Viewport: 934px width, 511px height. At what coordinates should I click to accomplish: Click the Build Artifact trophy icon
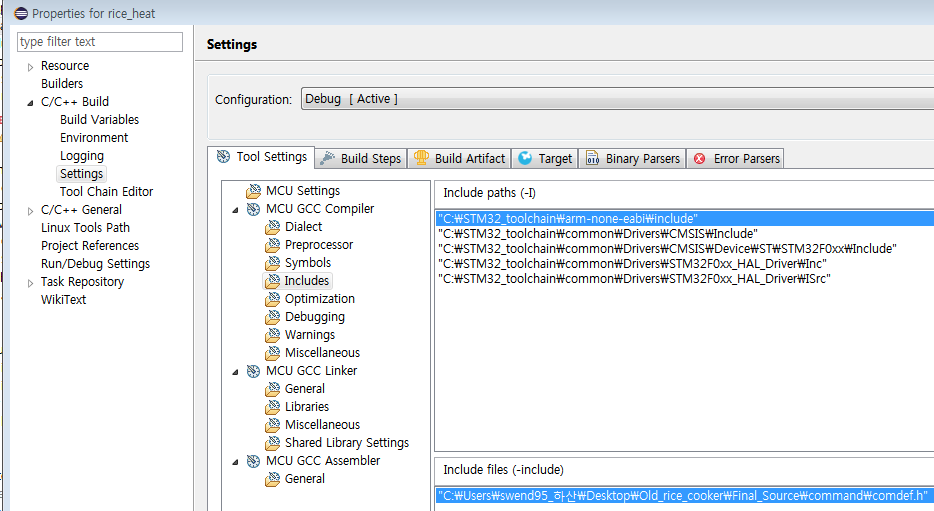[x=422, y=158]
